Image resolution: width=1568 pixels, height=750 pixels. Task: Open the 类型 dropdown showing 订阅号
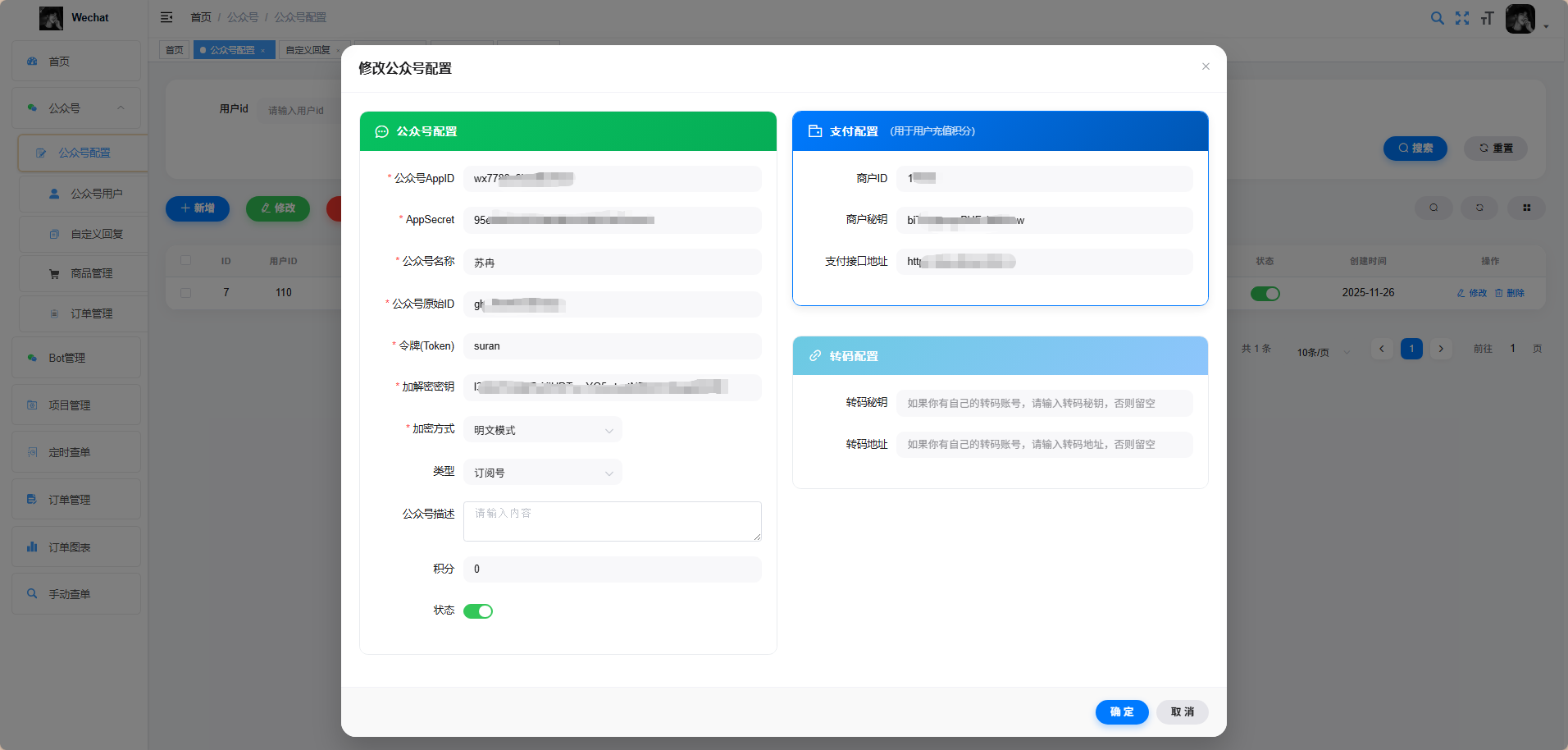pyautogui.click(x=542, y=473)
